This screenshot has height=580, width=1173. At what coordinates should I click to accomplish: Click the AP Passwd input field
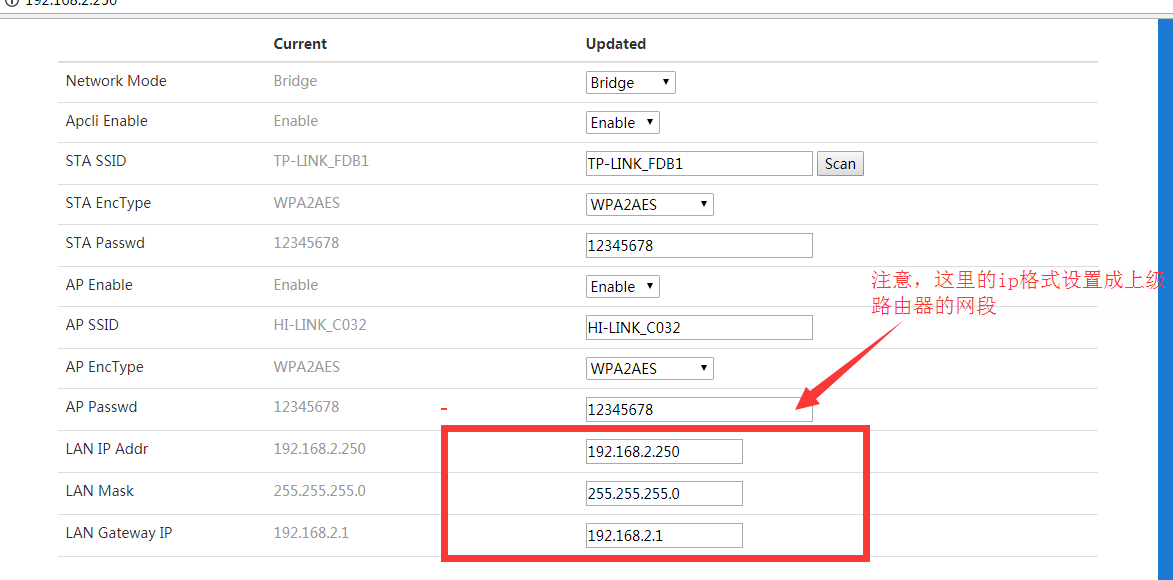(x=698, y=410)
